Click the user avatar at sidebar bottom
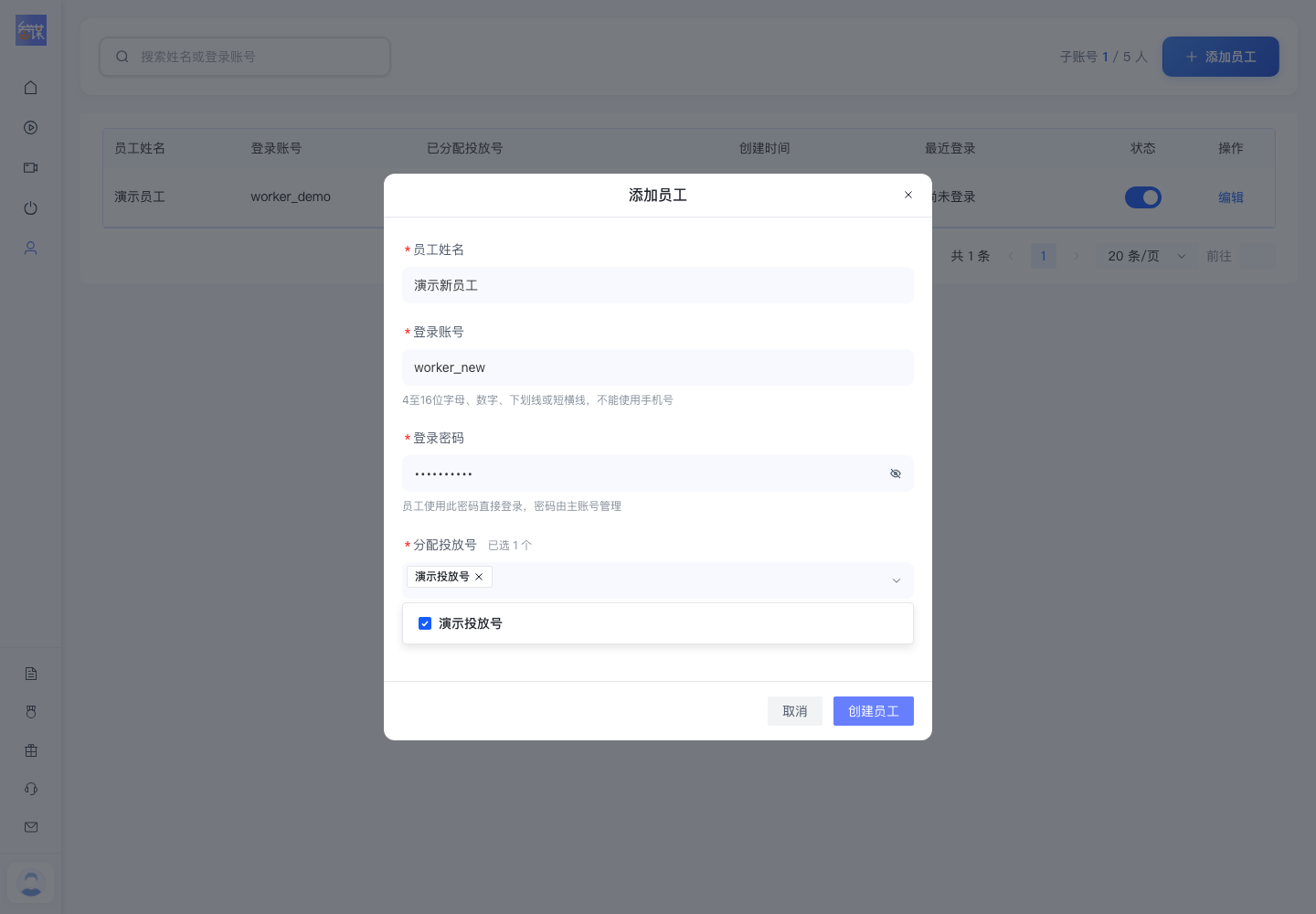 pyautogui.click(x=31, y=883)
